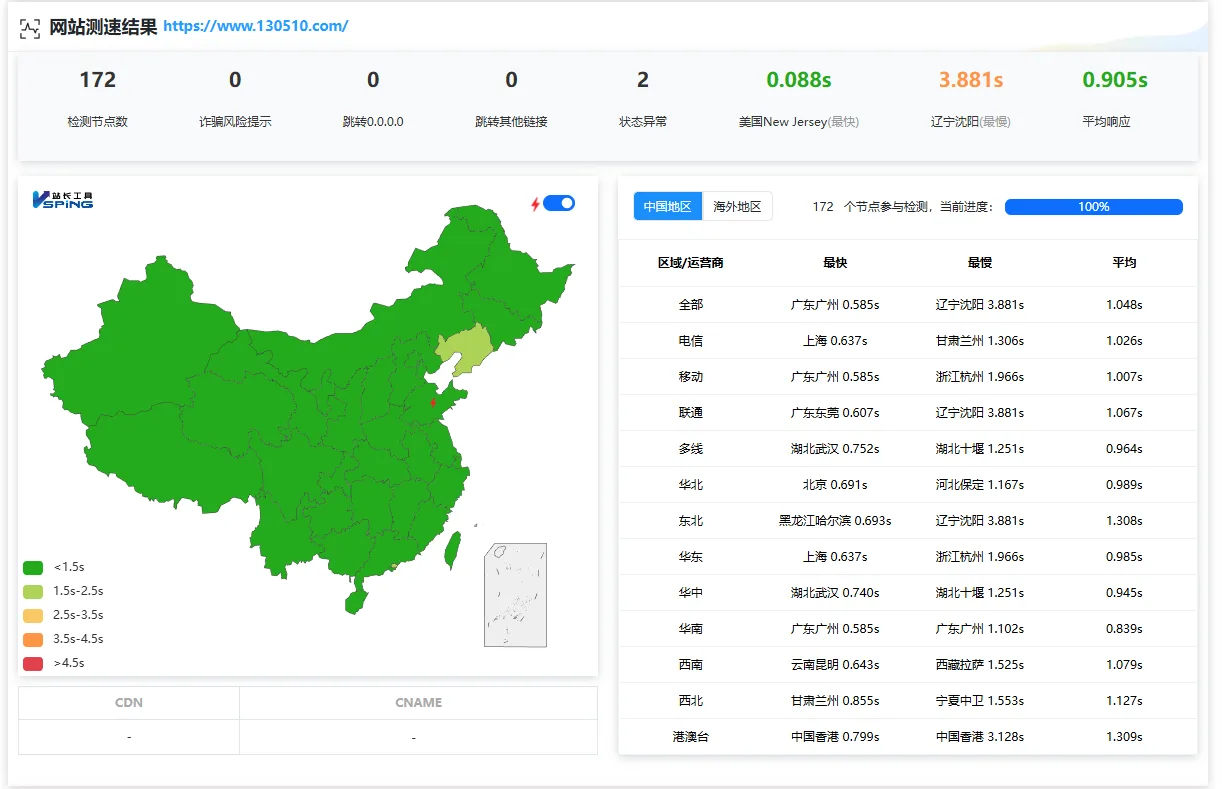
Task: Click the 跳转0.0.0.0 label
Action: [373, 122]
